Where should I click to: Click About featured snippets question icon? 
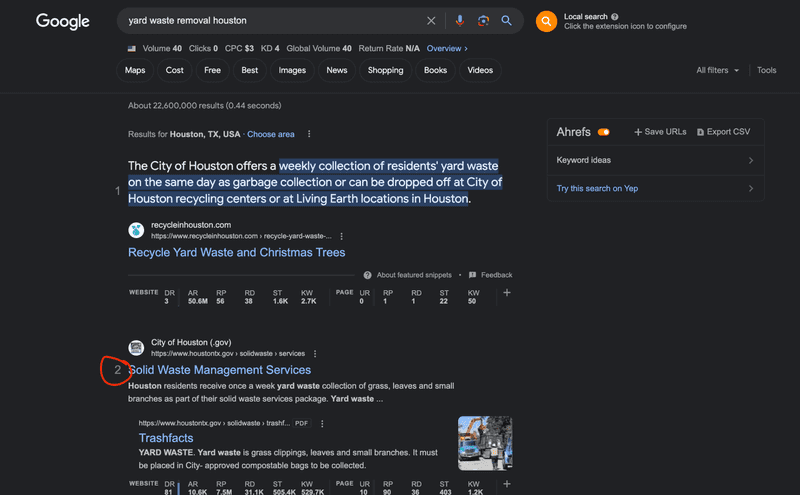click(367, 275)
